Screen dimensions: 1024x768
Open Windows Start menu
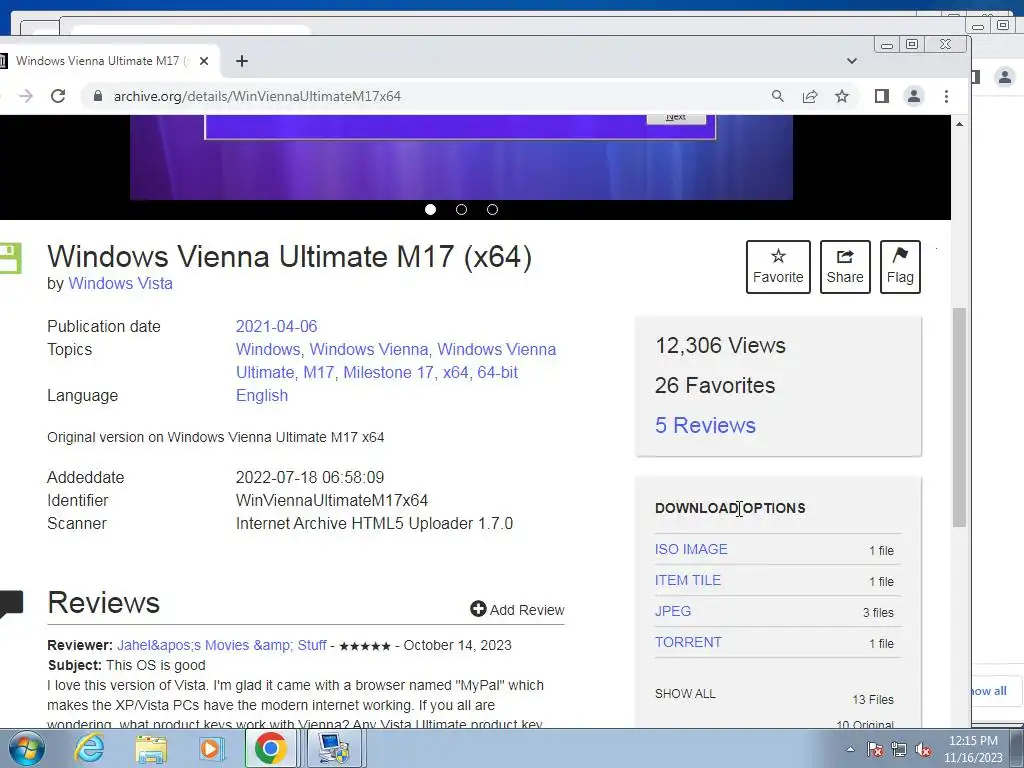click(x=26, y=748)
